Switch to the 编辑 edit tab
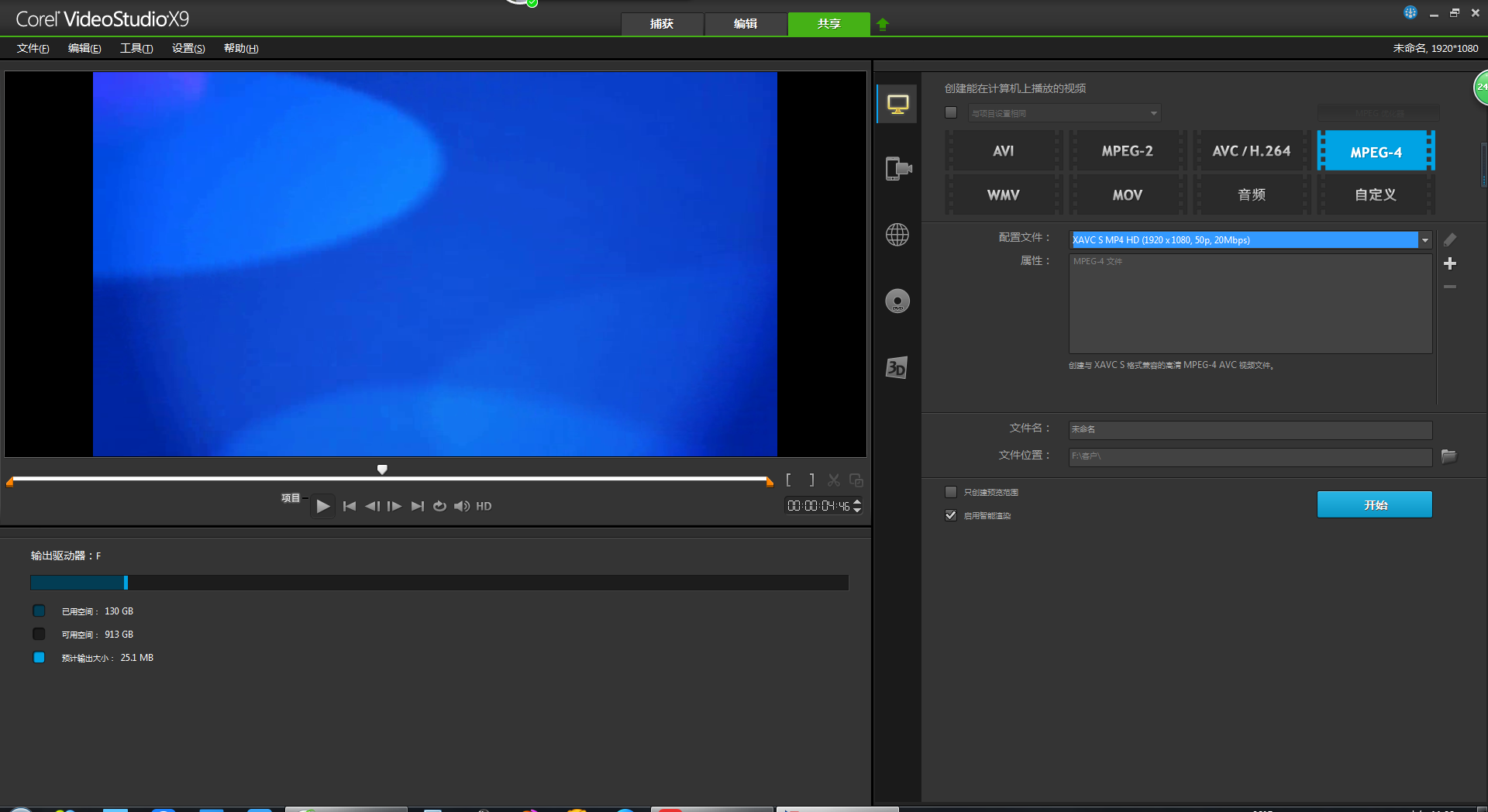 click(x=746, y=24)
